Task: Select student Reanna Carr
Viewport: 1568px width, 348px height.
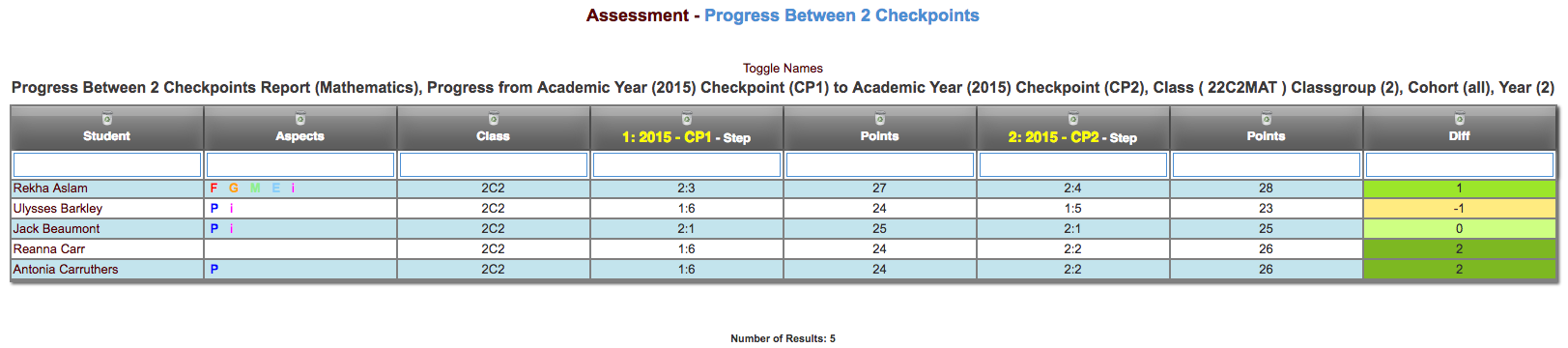Action: point(49,249)
